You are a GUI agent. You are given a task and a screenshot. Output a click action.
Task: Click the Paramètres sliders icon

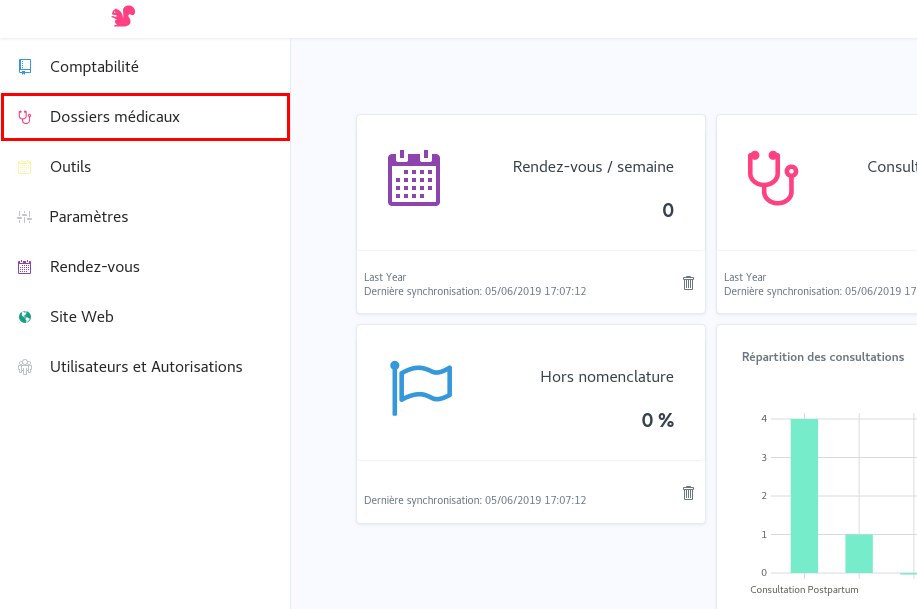[25, 217]
